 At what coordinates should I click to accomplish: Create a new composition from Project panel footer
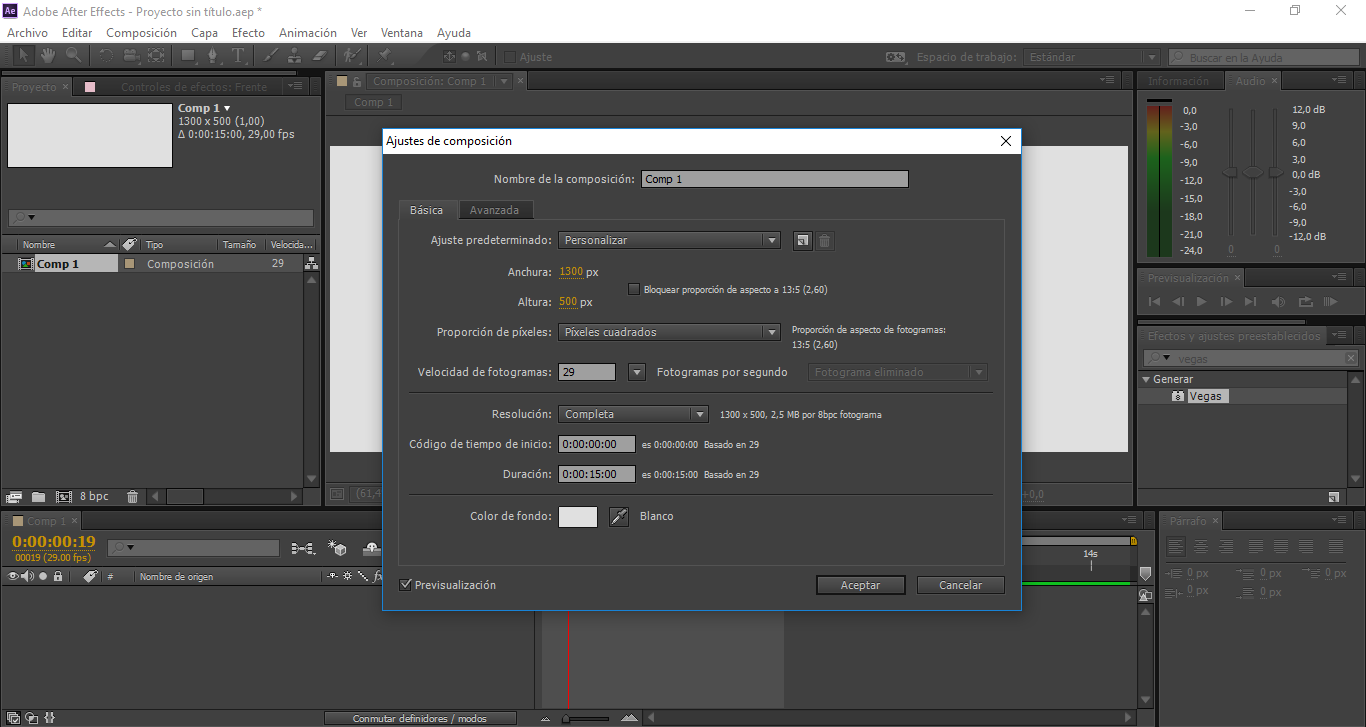tap(64, 496)
